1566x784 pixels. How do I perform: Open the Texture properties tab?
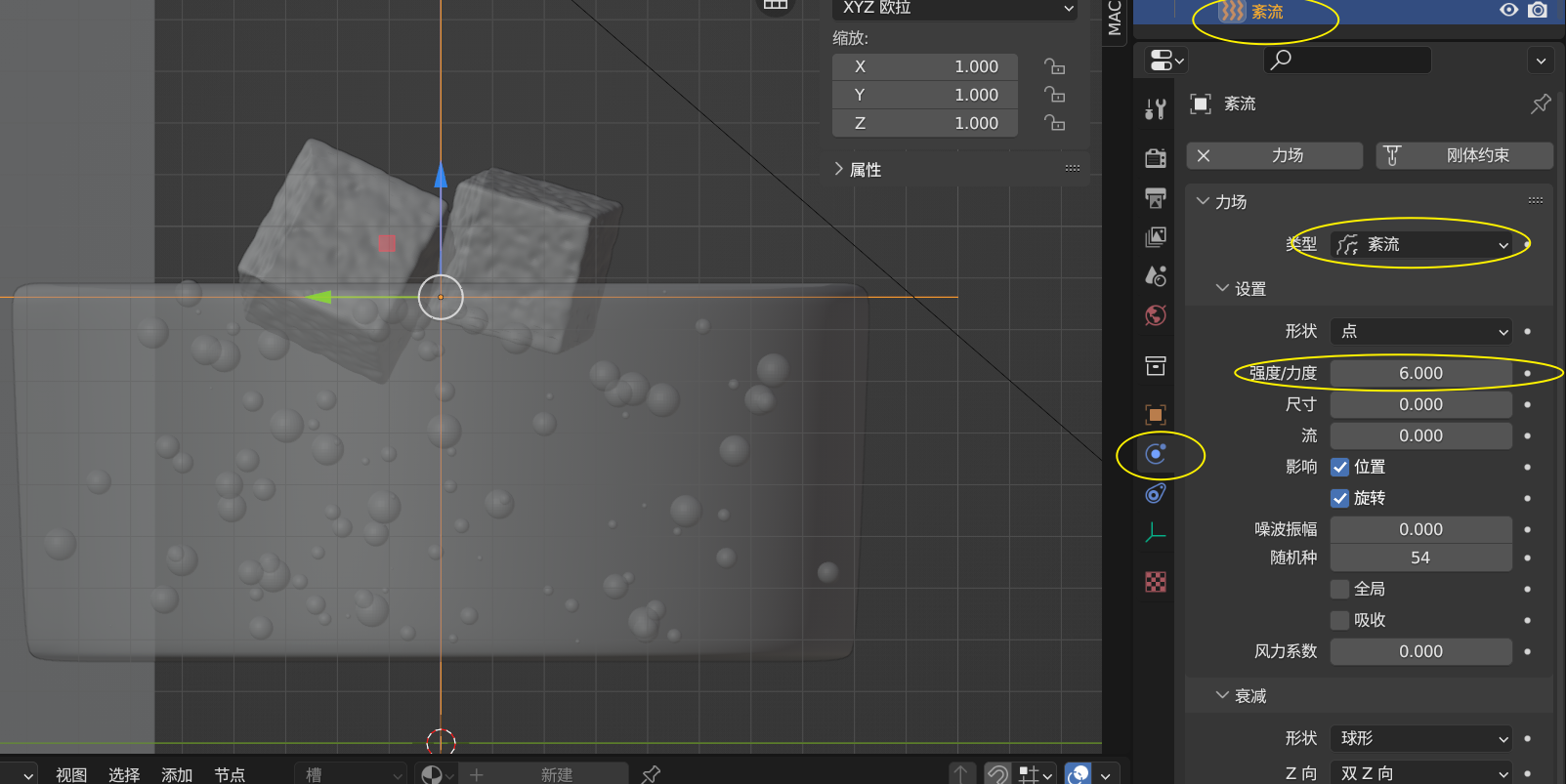1156,583
